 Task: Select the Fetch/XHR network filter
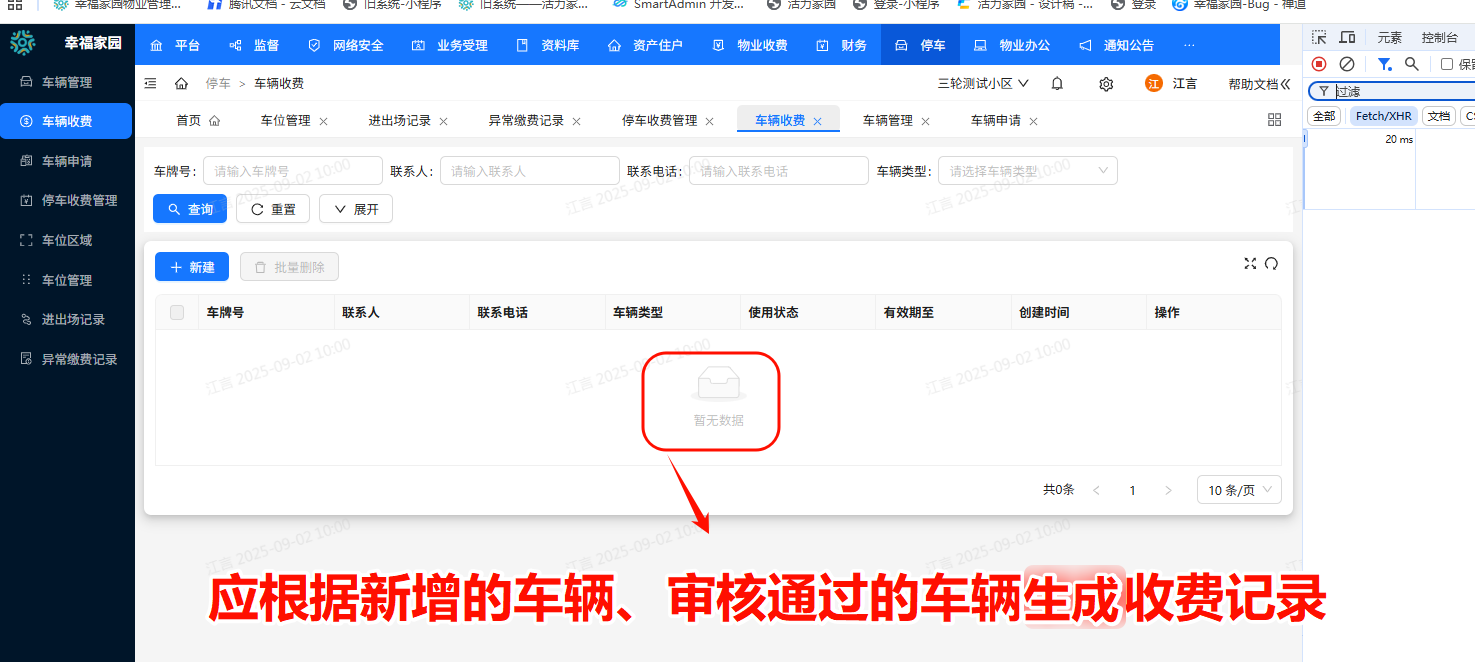(1384, 116)
